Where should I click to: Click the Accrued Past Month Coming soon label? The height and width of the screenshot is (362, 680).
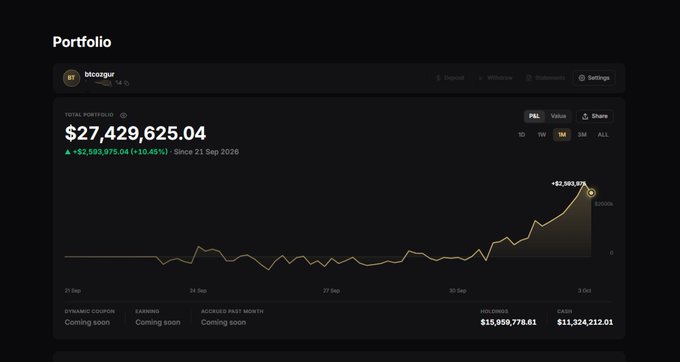point(223,322)
